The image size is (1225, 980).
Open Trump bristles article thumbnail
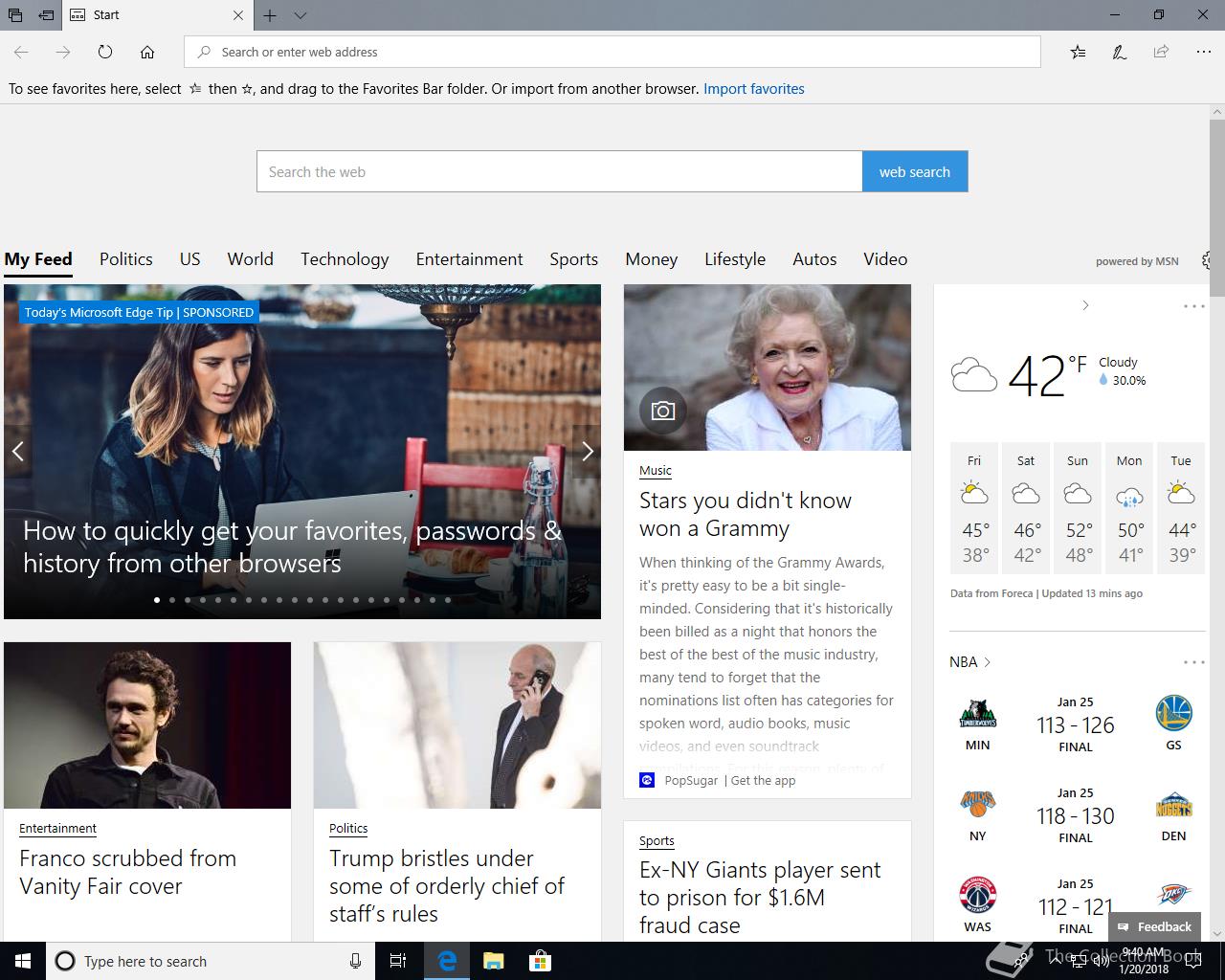(457, 725)
